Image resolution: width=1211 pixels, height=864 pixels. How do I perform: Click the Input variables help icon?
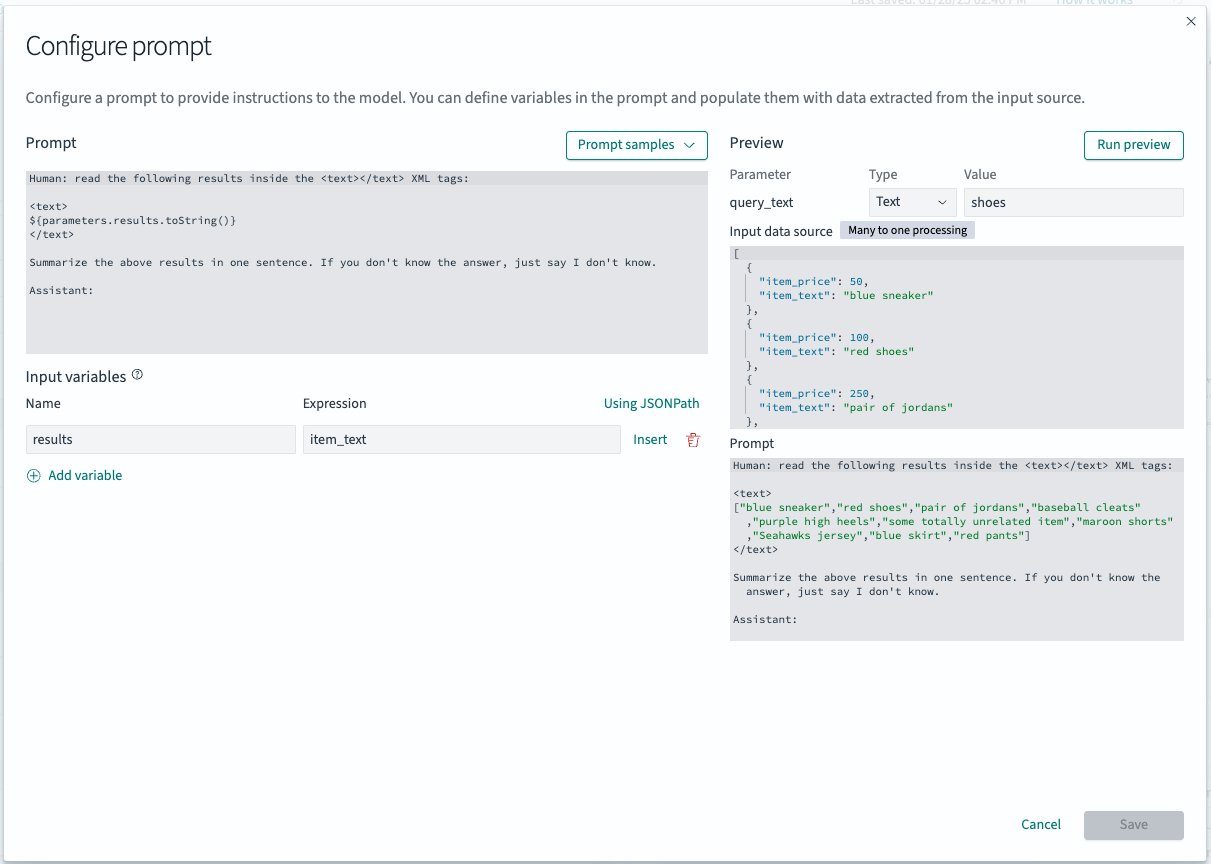click(138, 376)
